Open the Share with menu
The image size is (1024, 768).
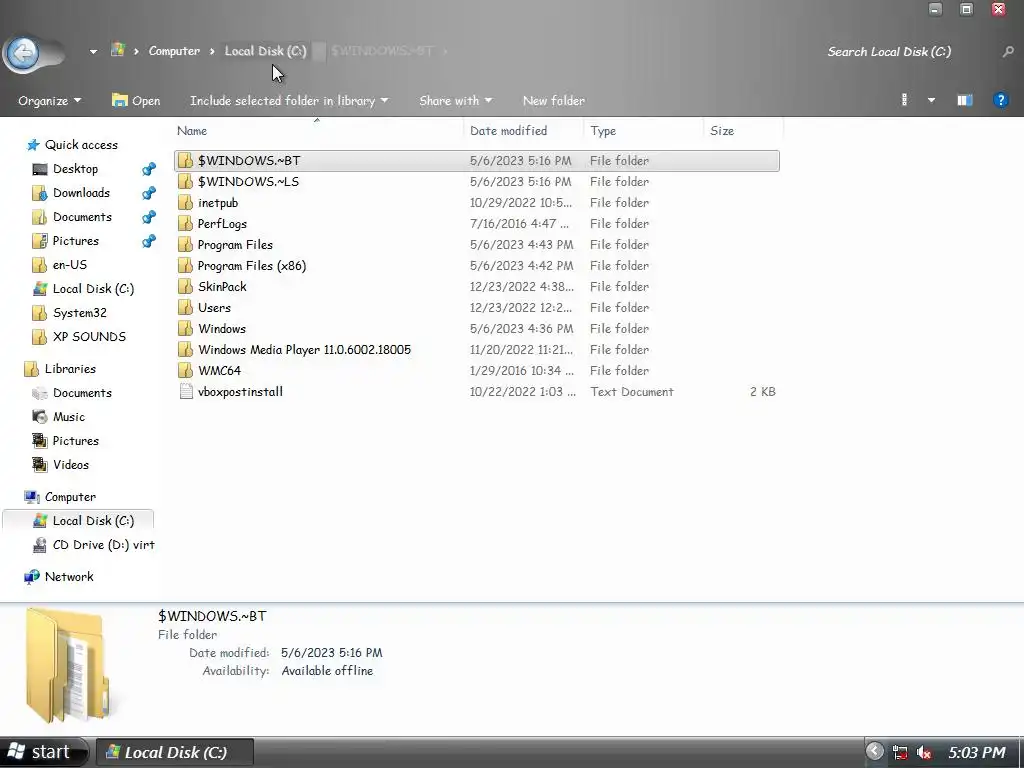pyautogui.click(x=455, y=101)
